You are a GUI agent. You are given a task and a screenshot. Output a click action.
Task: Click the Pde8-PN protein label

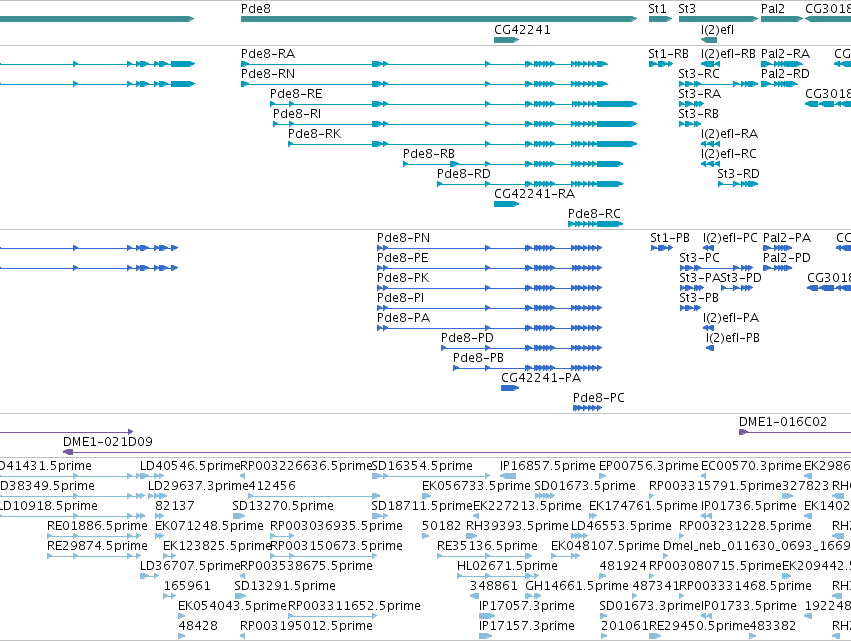(404, 238)
